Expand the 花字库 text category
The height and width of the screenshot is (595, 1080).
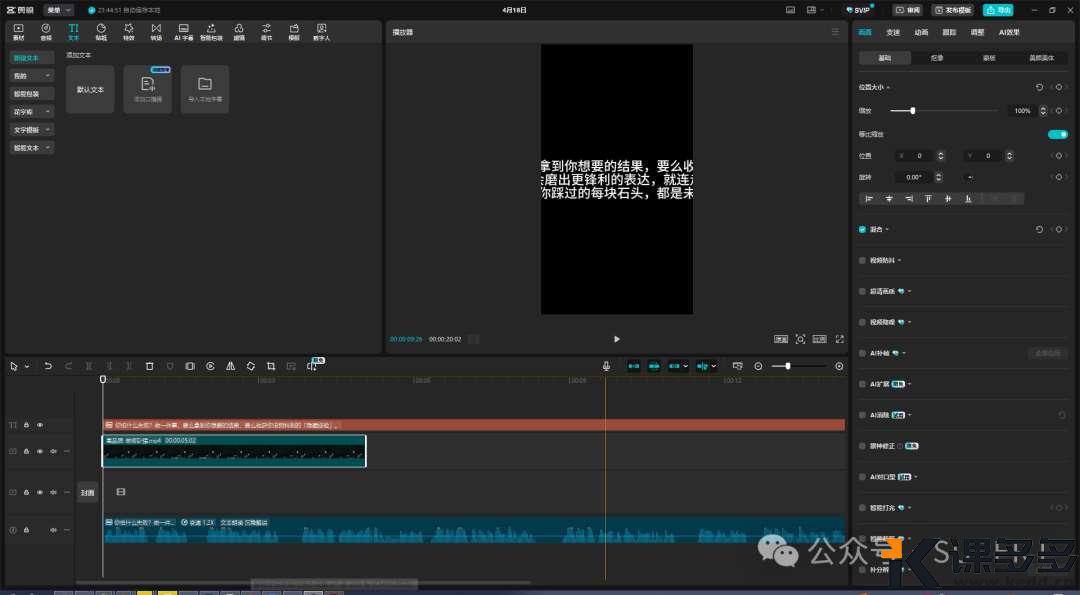tap(32, 112)
